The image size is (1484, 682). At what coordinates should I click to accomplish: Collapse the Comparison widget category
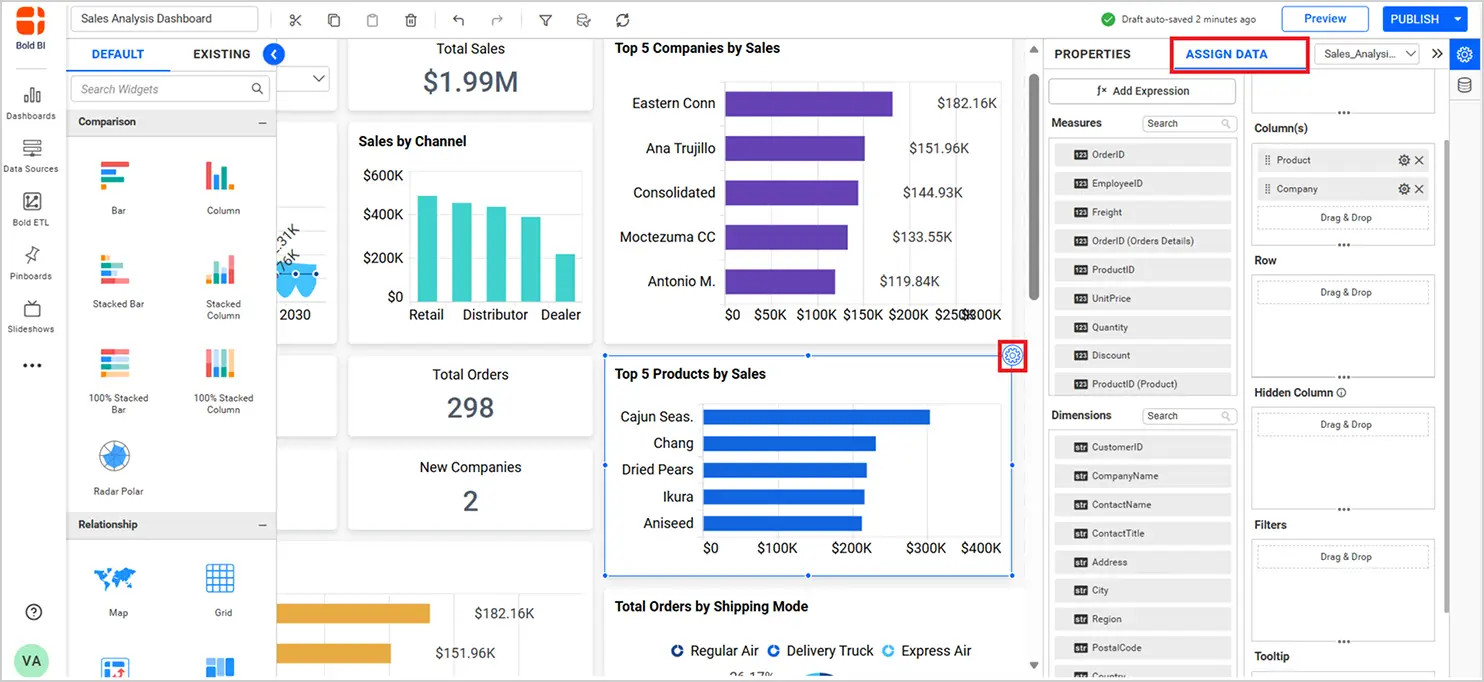(x=263, y=122)
